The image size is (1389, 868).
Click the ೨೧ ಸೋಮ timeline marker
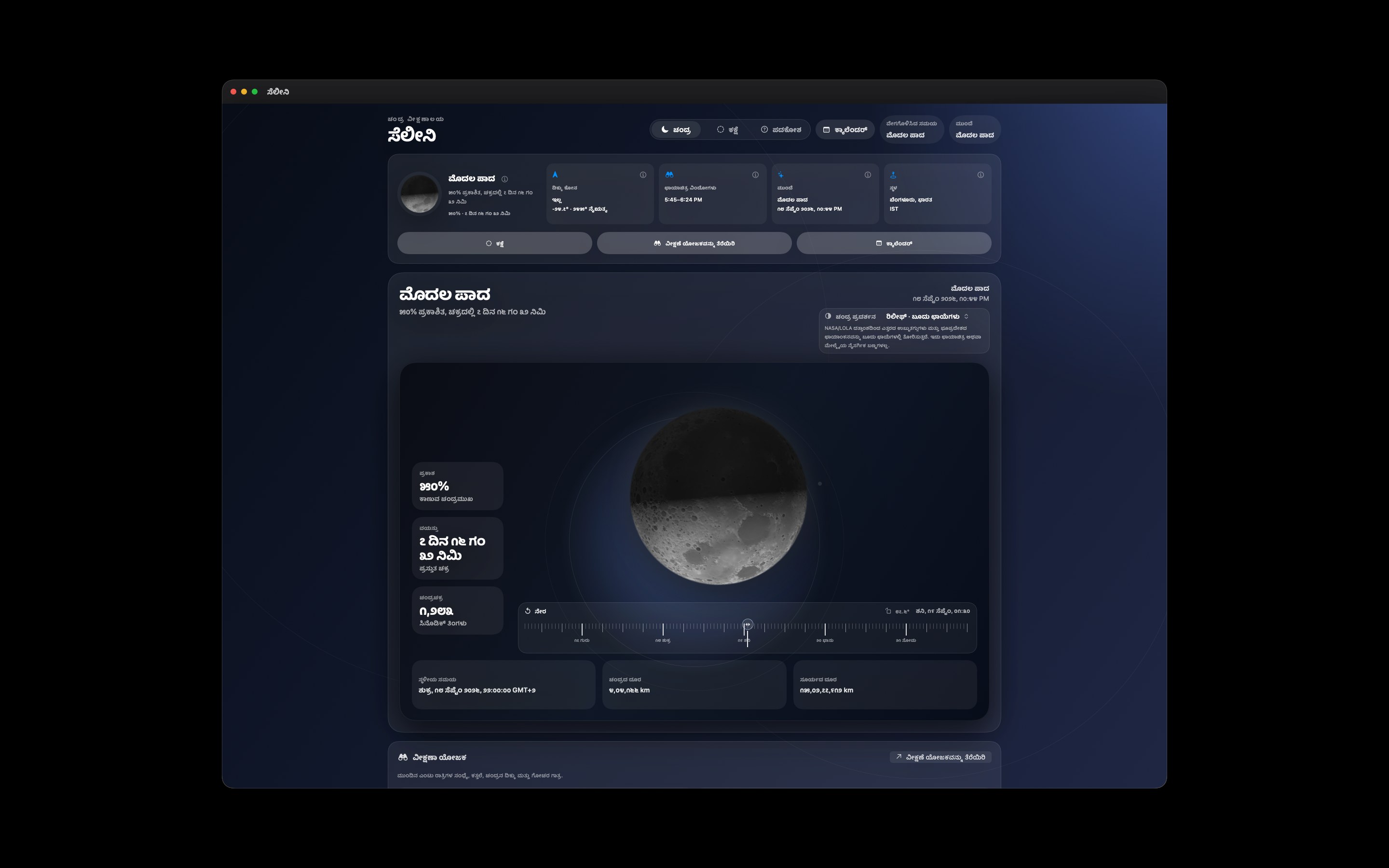(906, 640)
